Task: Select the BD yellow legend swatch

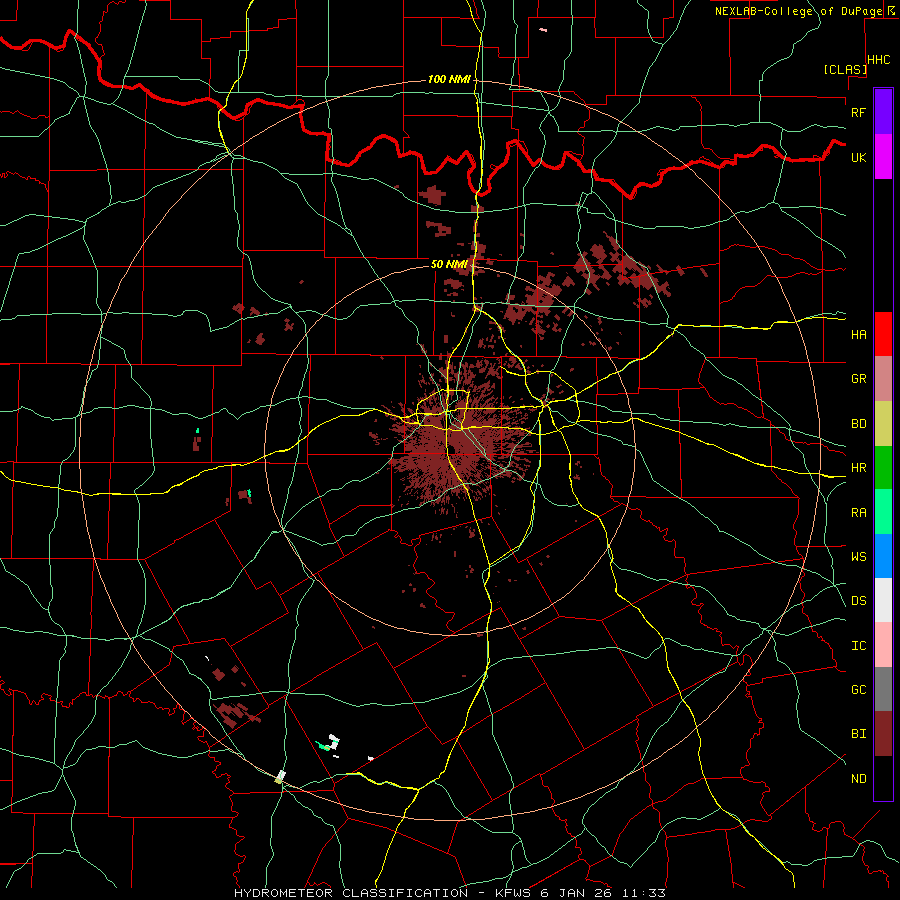Action: [x=883, y=424]
